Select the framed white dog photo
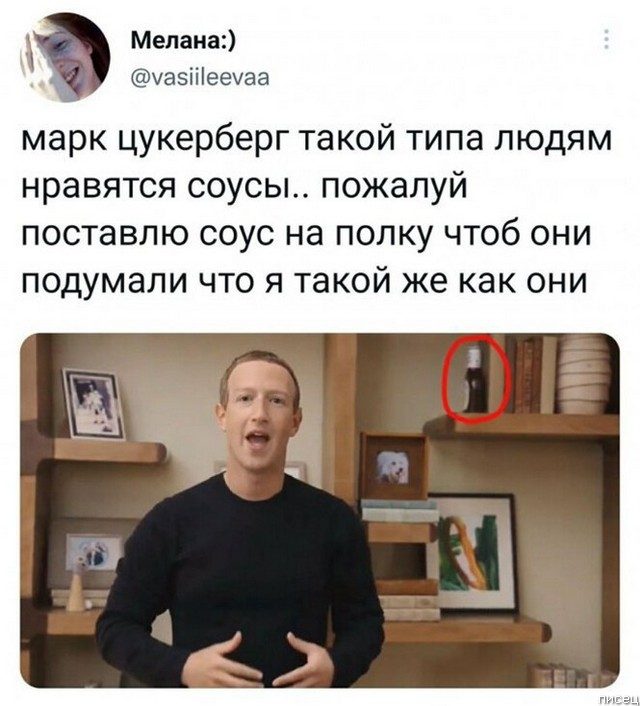Image resolution: width=640 pixels, height=706 pixels. pos(392,467)
